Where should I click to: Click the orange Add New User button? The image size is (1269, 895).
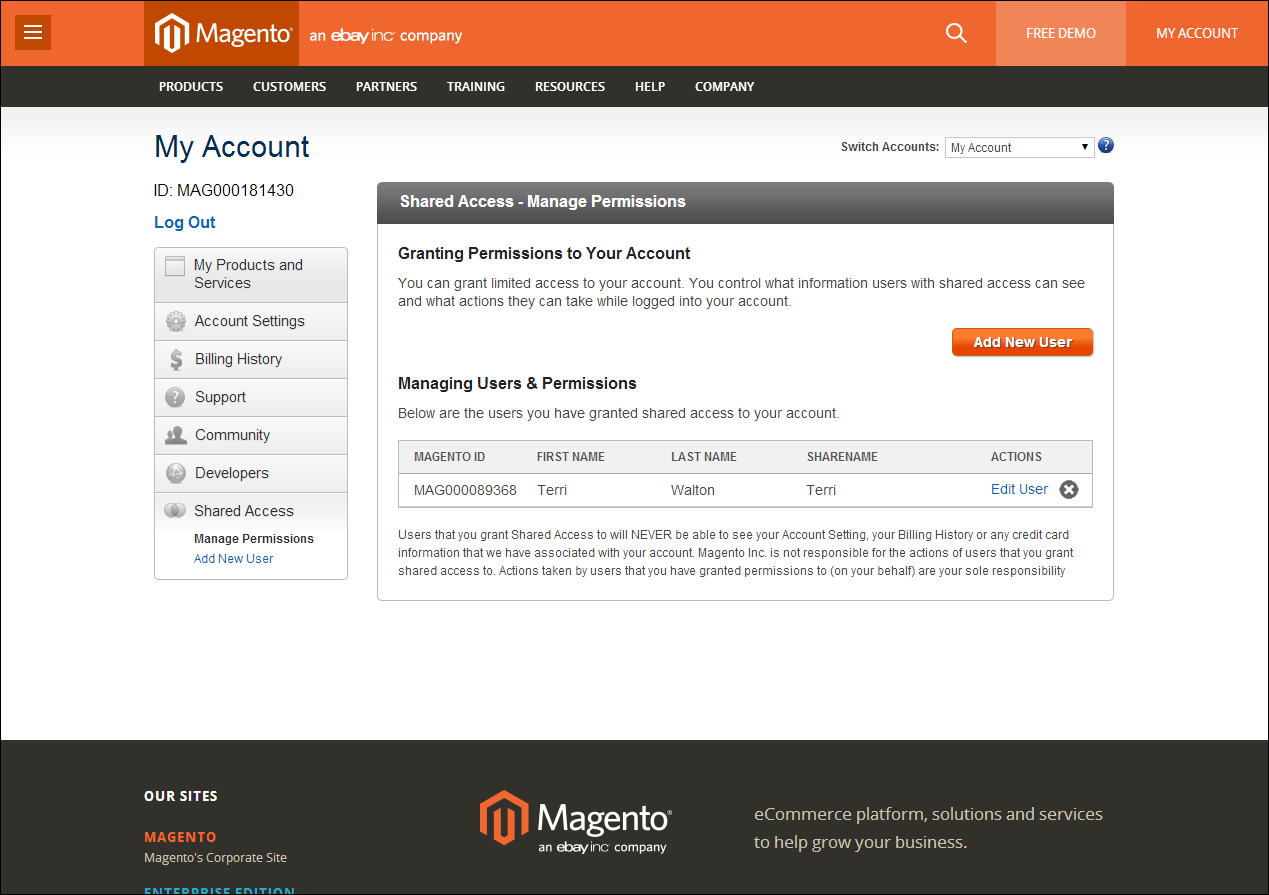(1022, 342)
